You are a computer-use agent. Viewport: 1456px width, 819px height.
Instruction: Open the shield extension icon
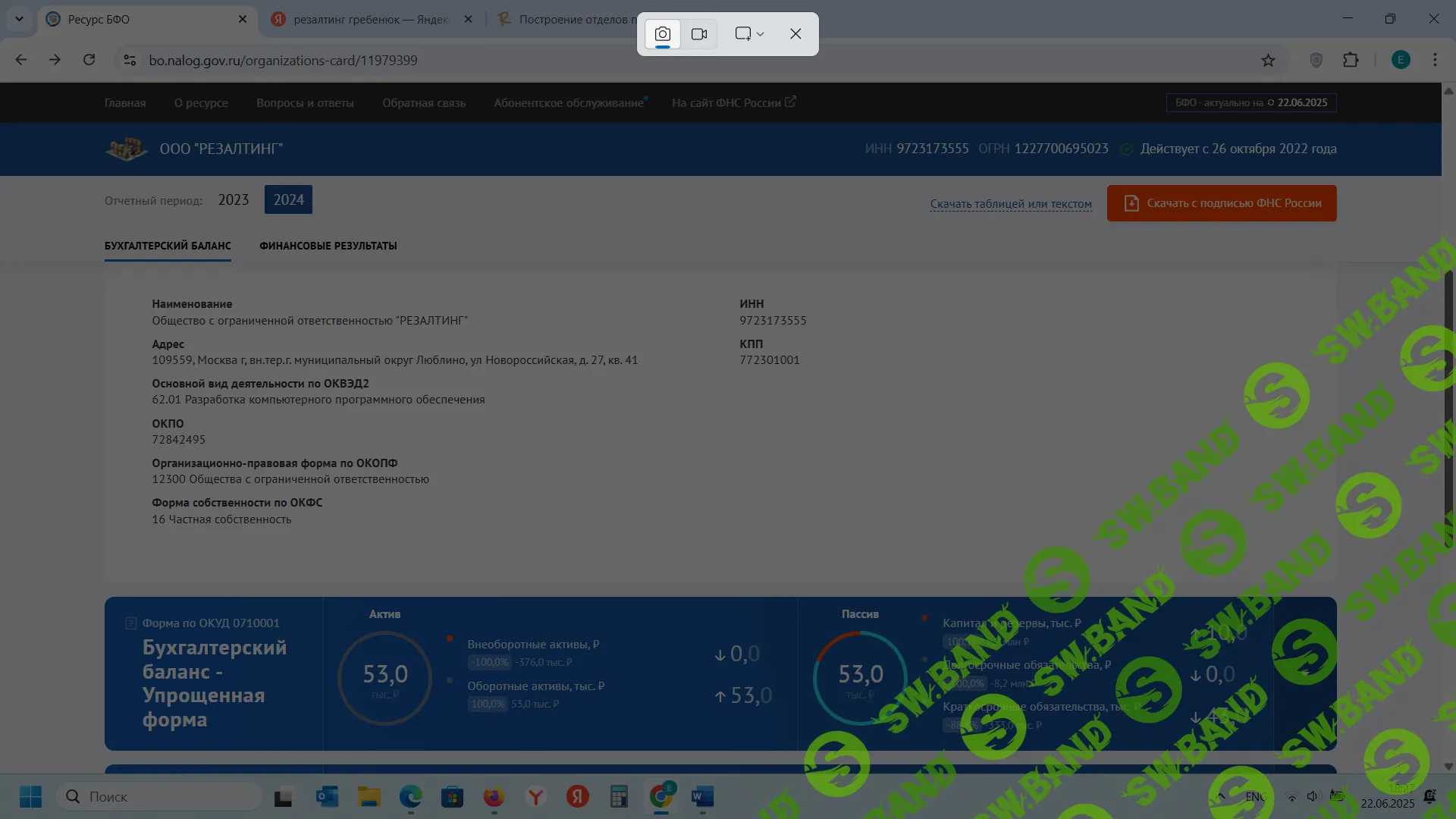point(1316,60)
